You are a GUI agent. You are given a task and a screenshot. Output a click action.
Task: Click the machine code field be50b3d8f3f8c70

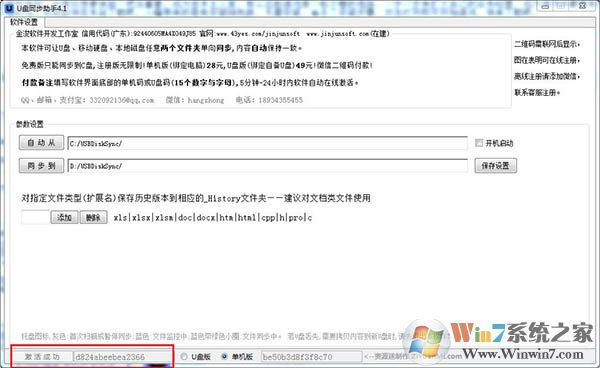click(311, 357)
